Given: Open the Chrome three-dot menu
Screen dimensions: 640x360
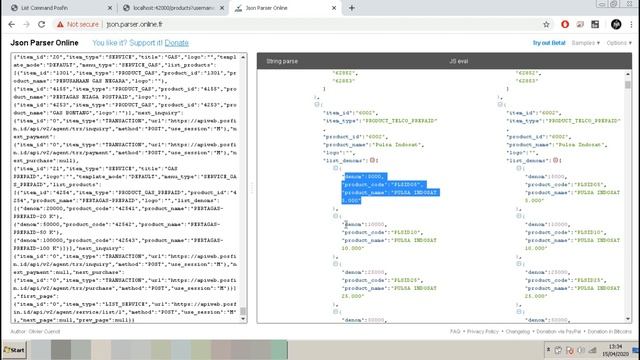Looking at the screenshot, I should 632,24.
